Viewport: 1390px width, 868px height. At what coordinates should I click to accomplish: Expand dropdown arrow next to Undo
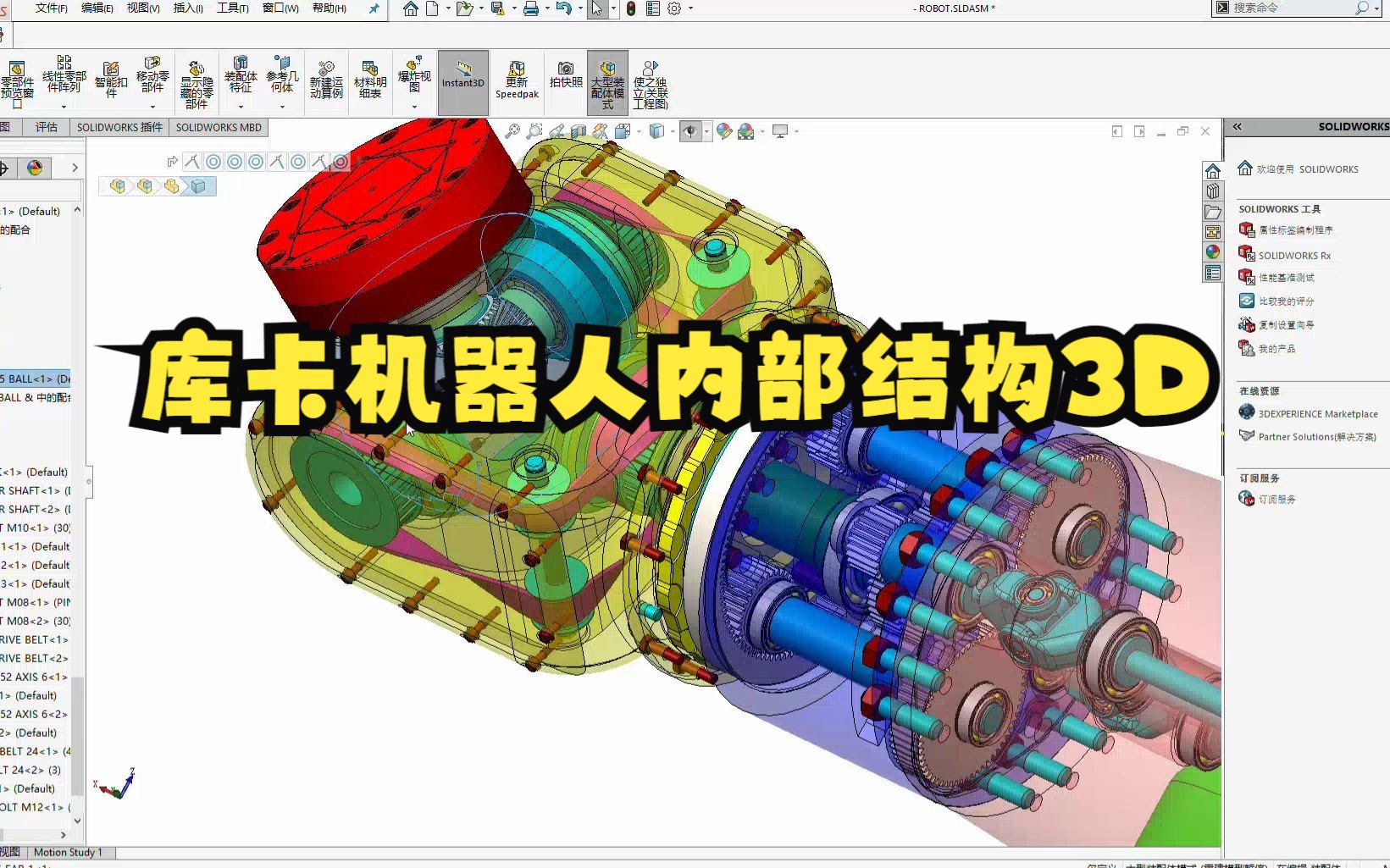(580, 8)
